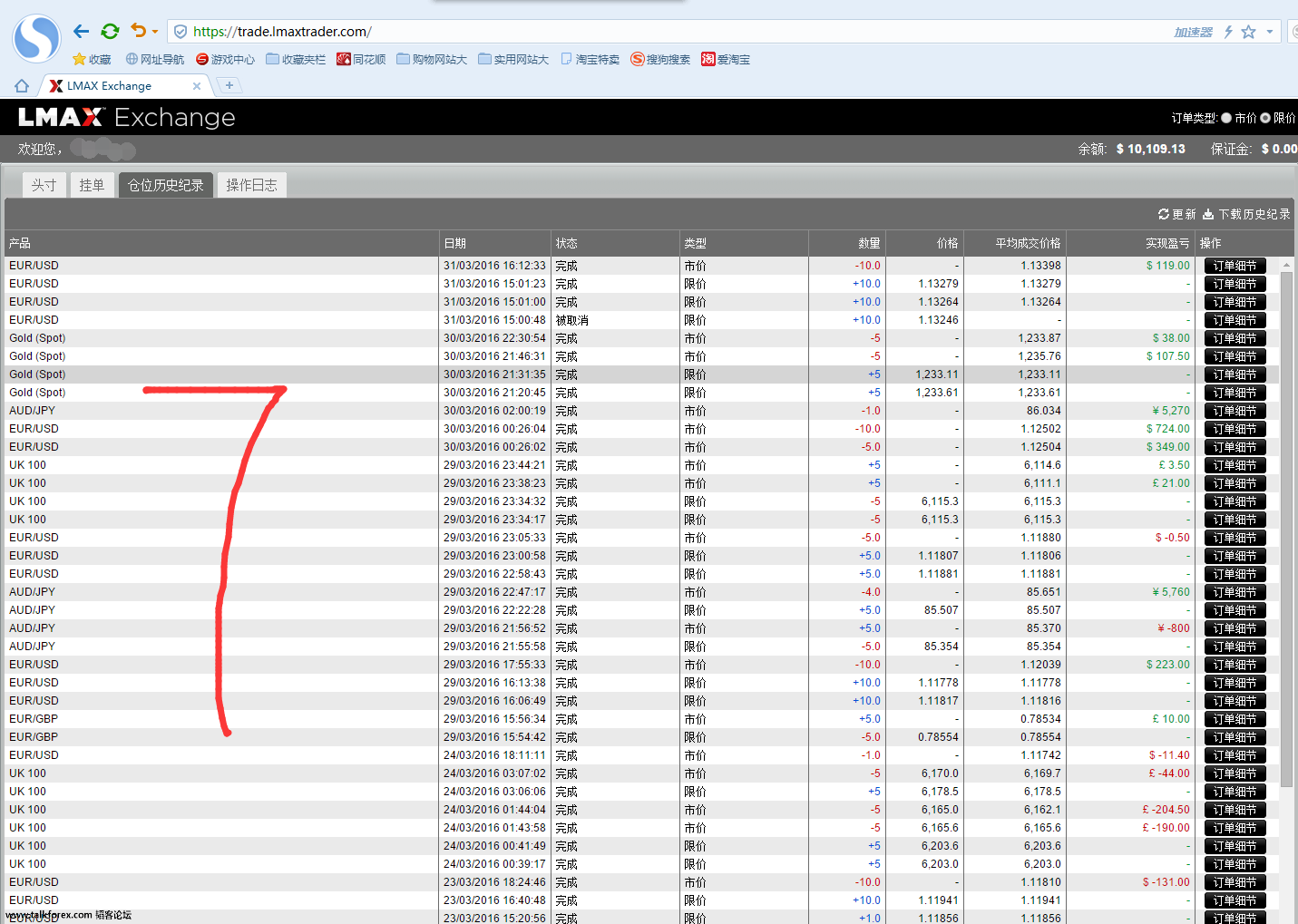Click the LMAX Exchange logo
The width and height of the screenshot is (1298, 924).
click(127, 118)
